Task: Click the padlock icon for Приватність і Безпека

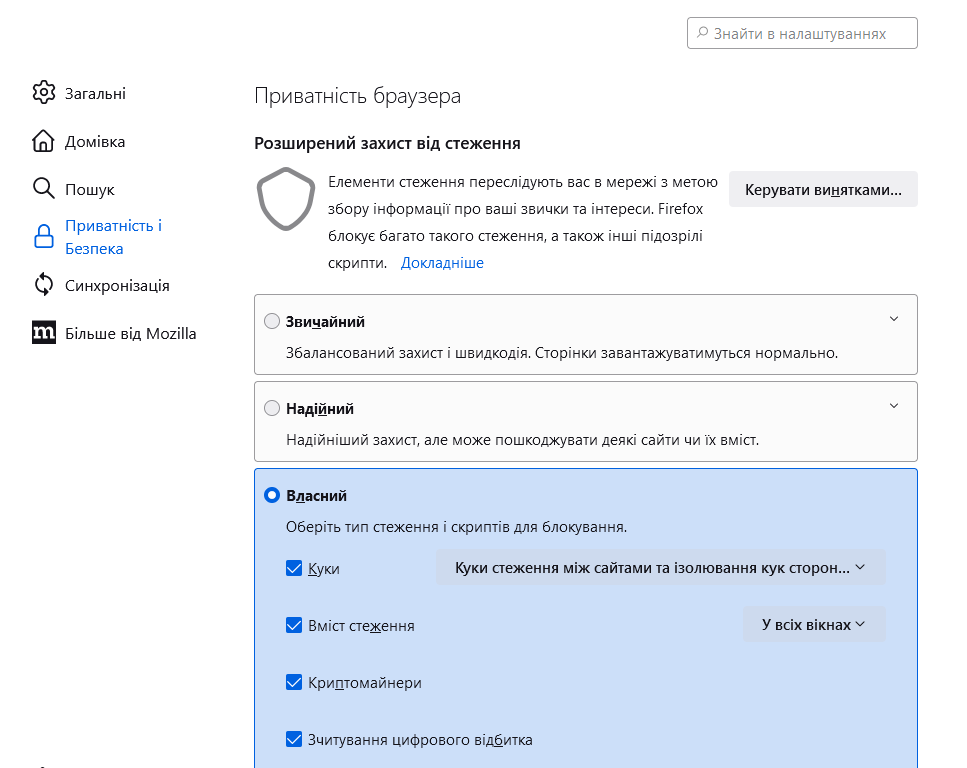Action: pyautogui.click(x=43, y=237)
